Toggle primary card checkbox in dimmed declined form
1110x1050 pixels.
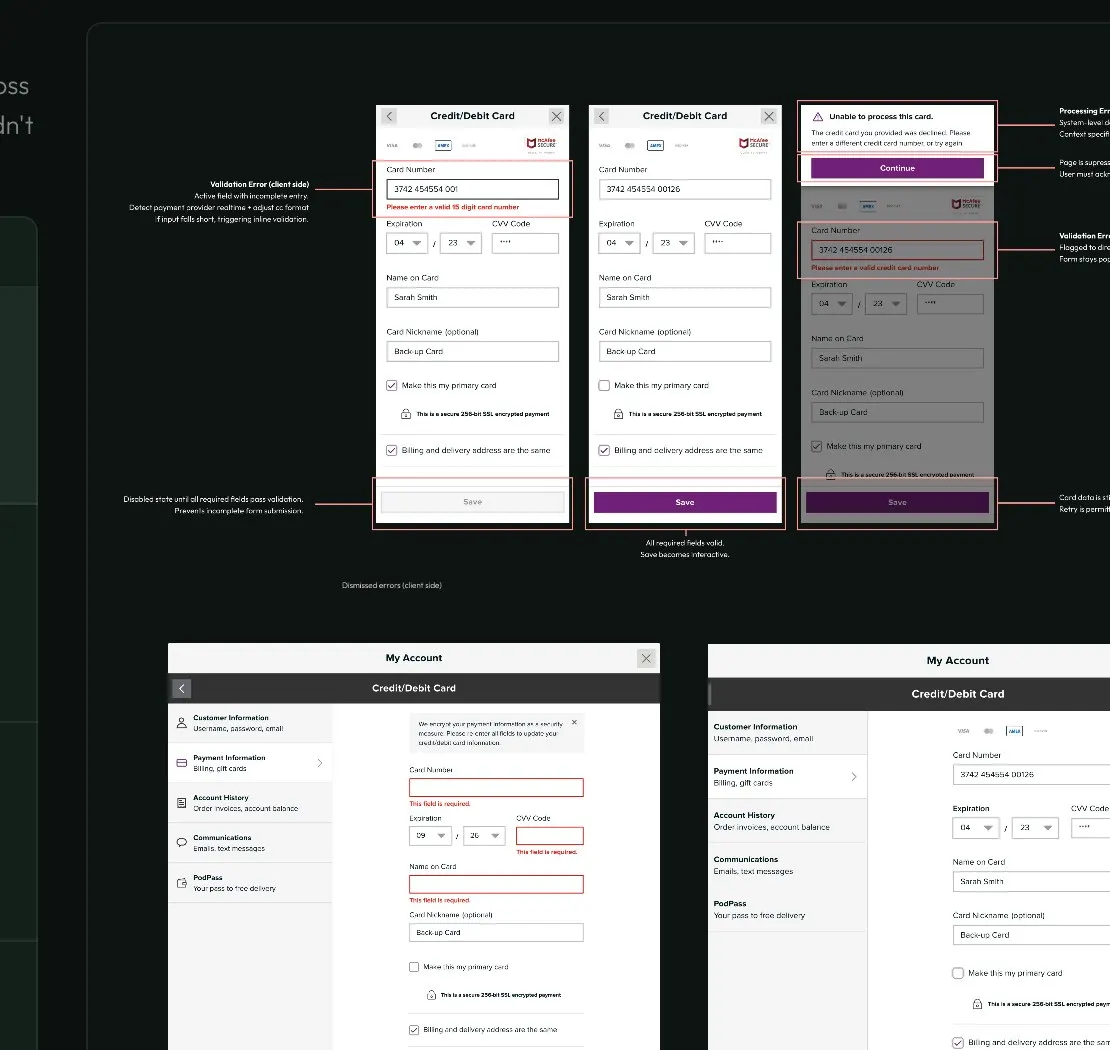816,447
